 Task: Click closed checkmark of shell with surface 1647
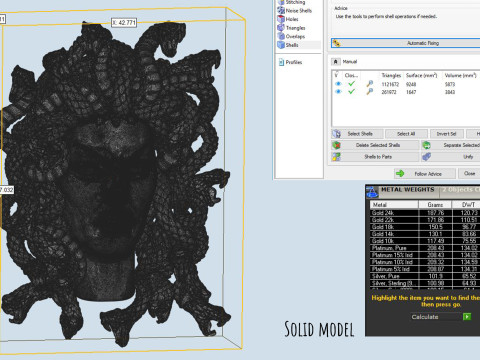[x=351, y=92]
